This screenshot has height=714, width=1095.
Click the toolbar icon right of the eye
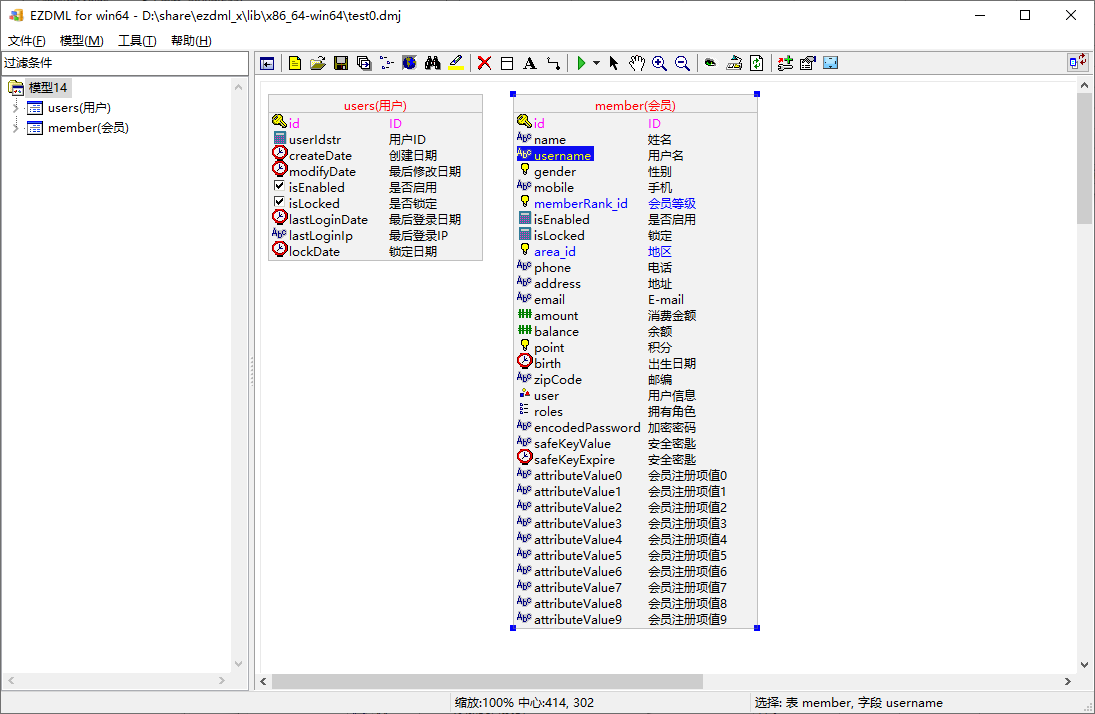pyautogui.click(x=734, y=64)
